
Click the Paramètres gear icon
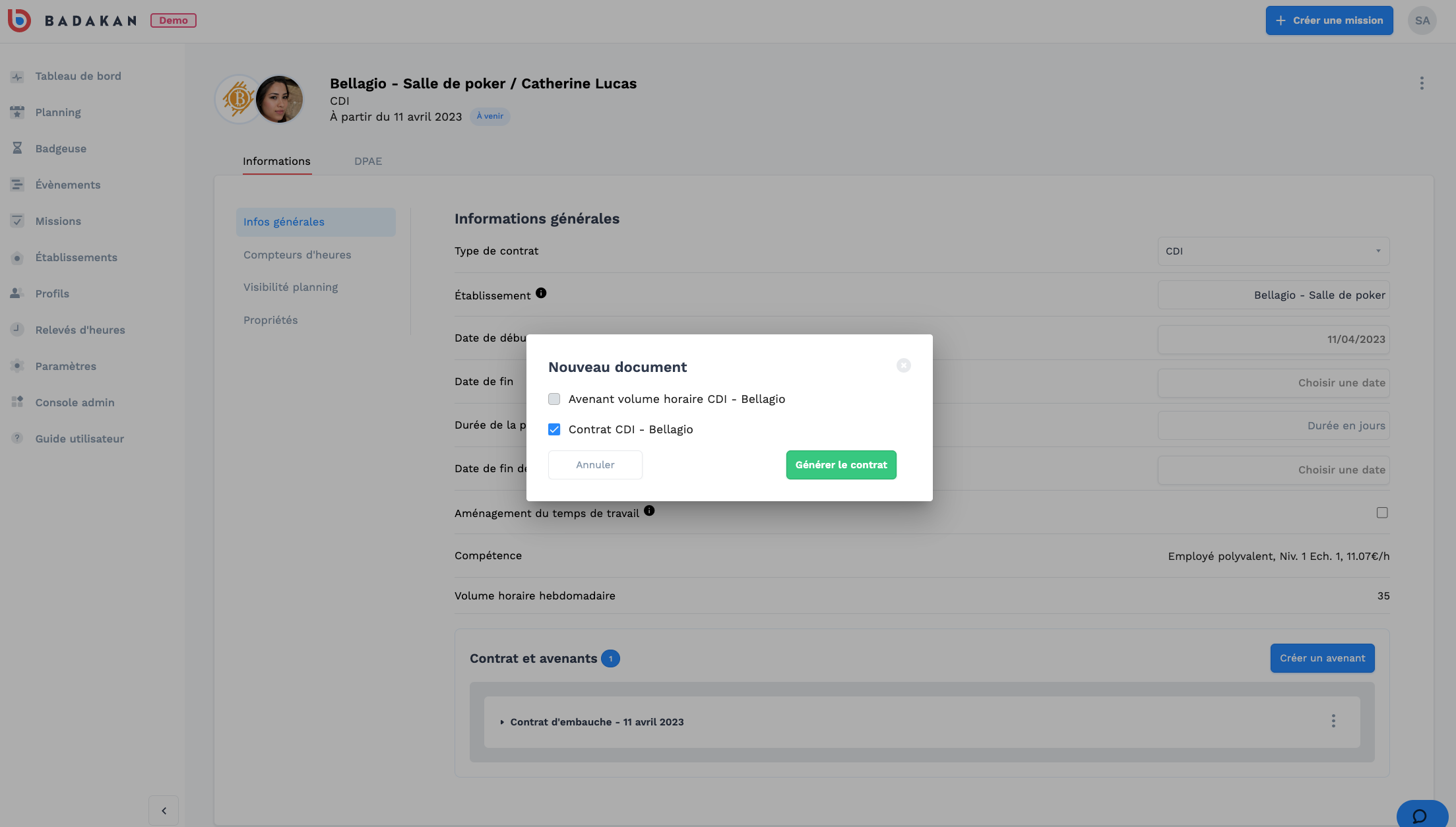17,366
